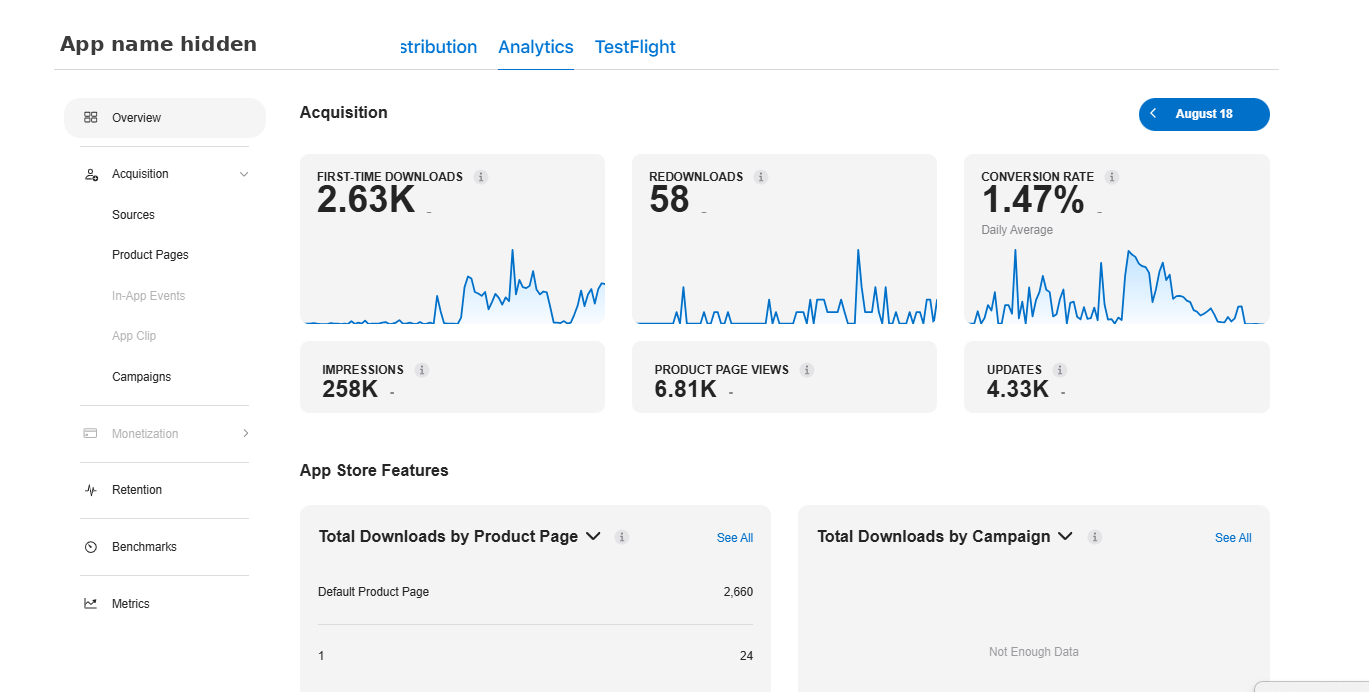Click the Impressions 258K card
The width and height of the screenshot is (1369, 692).
coord(452,377)
